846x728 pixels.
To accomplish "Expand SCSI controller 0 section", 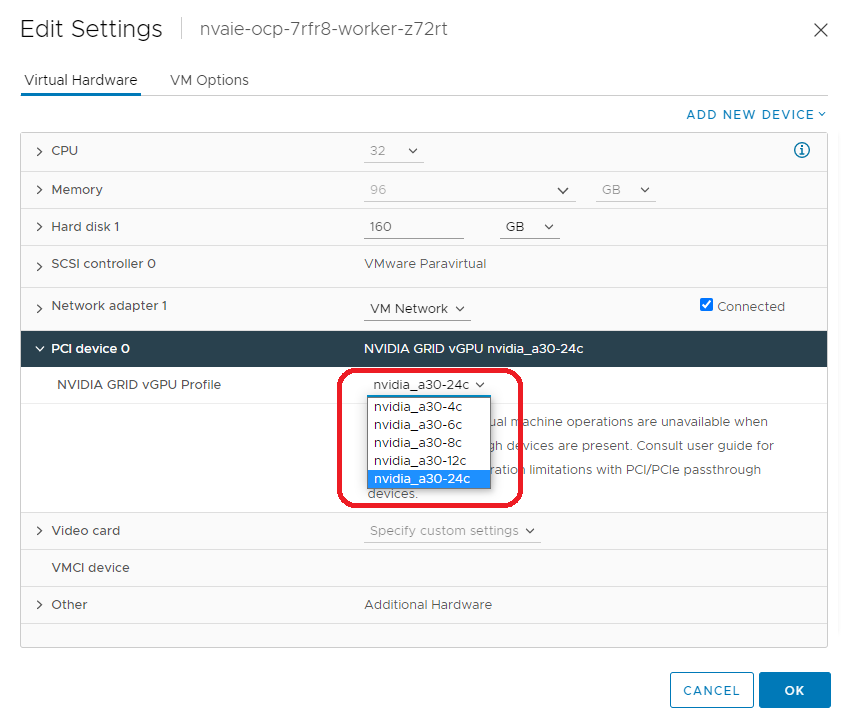I will 40,265.
